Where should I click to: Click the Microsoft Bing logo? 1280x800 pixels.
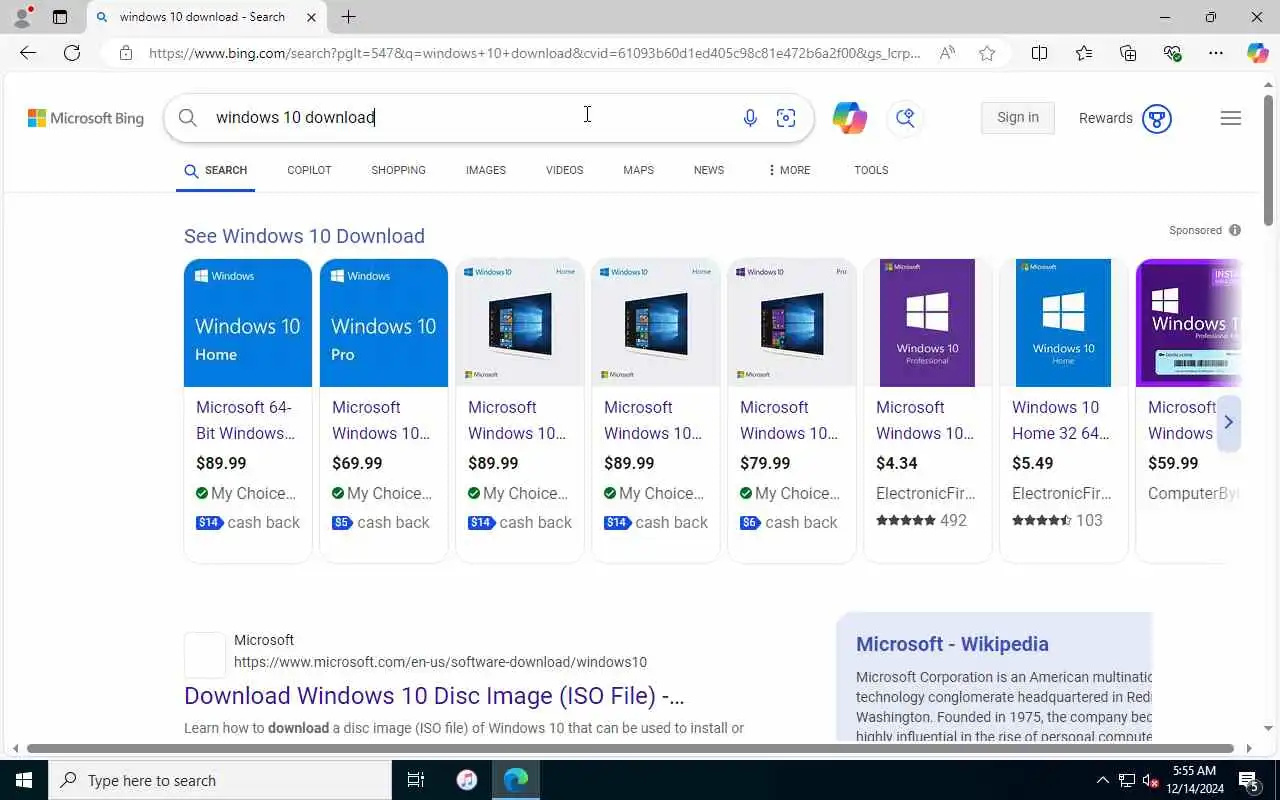86,118
